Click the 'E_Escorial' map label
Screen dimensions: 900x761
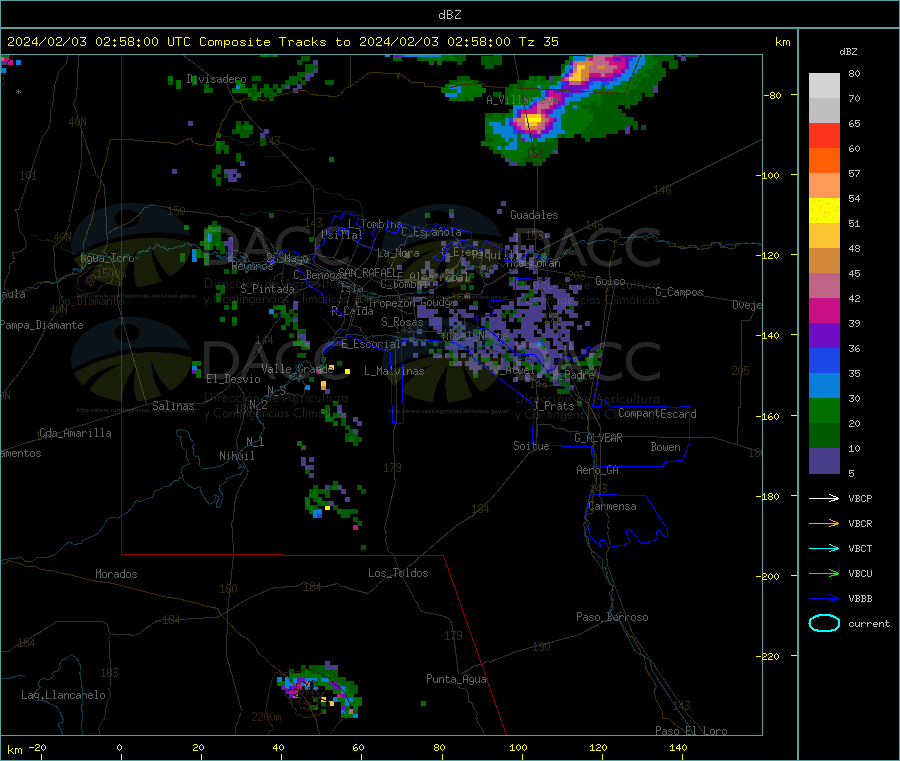point(371,344)
